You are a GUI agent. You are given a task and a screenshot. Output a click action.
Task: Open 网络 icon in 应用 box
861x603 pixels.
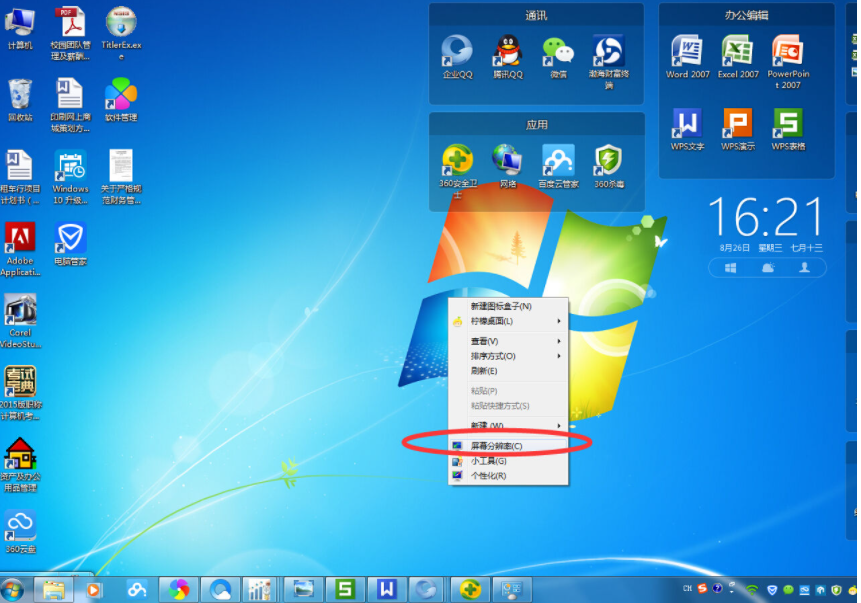tap(508, 166)
